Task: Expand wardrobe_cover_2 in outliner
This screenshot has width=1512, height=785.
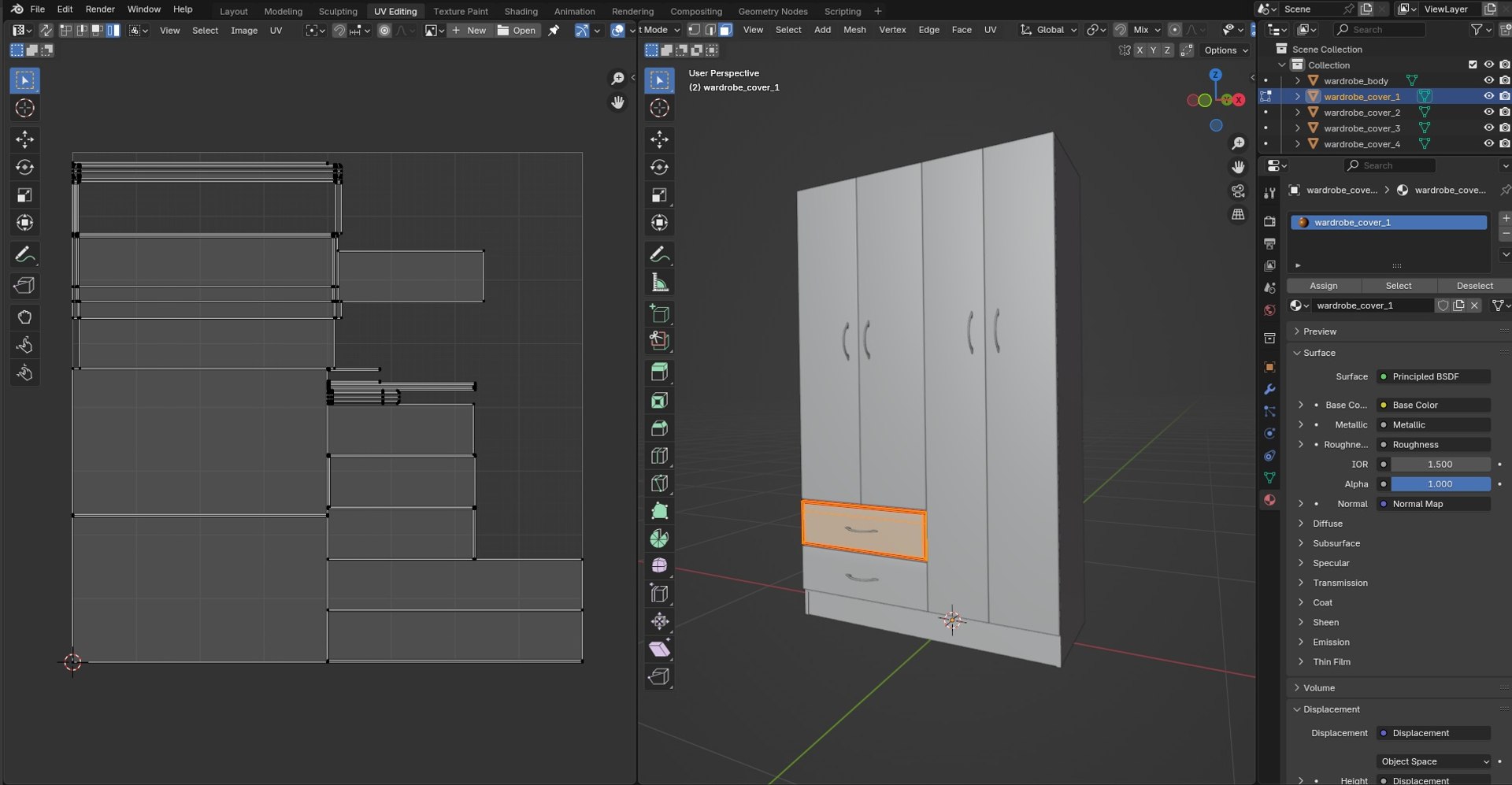Action: [x=1298, y=112]
